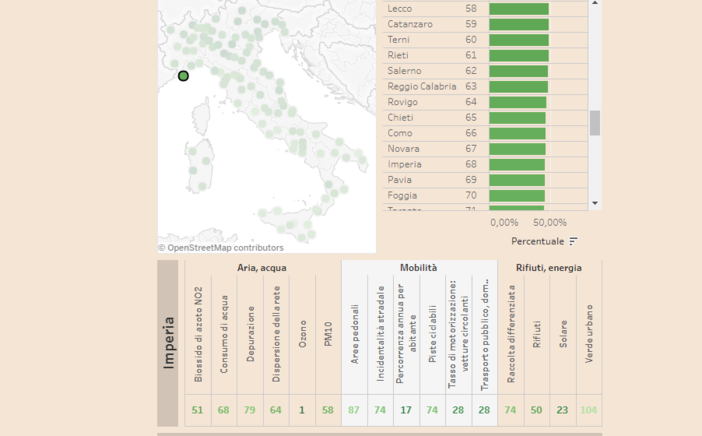Select the Lecco row
The width and height of the screenshot is (702, 436).
pos(485,9)
